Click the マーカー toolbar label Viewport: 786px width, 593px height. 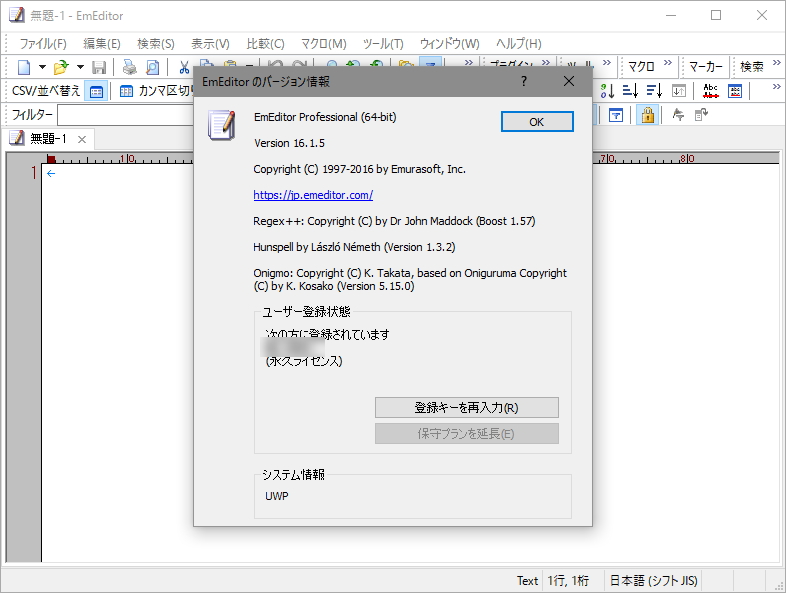pyautogui.click(x=706, y=67)
